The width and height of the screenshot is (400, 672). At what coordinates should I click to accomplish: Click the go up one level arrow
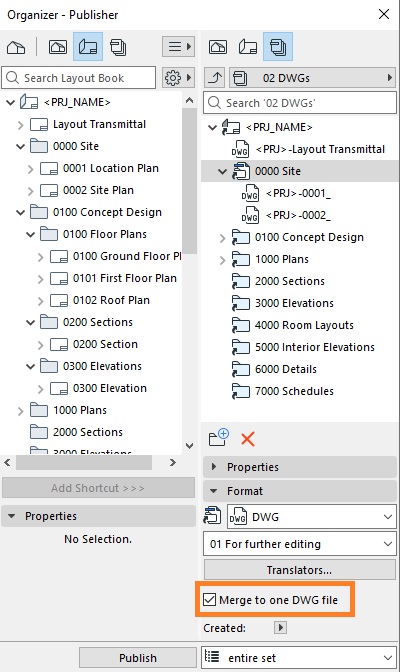215,78
